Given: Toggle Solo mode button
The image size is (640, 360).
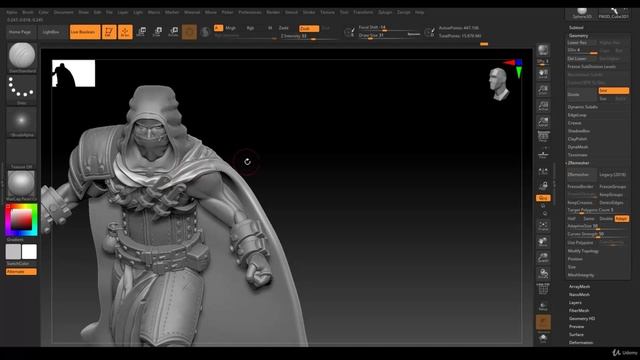Looking at the screenshot, I should pos(543,338).
